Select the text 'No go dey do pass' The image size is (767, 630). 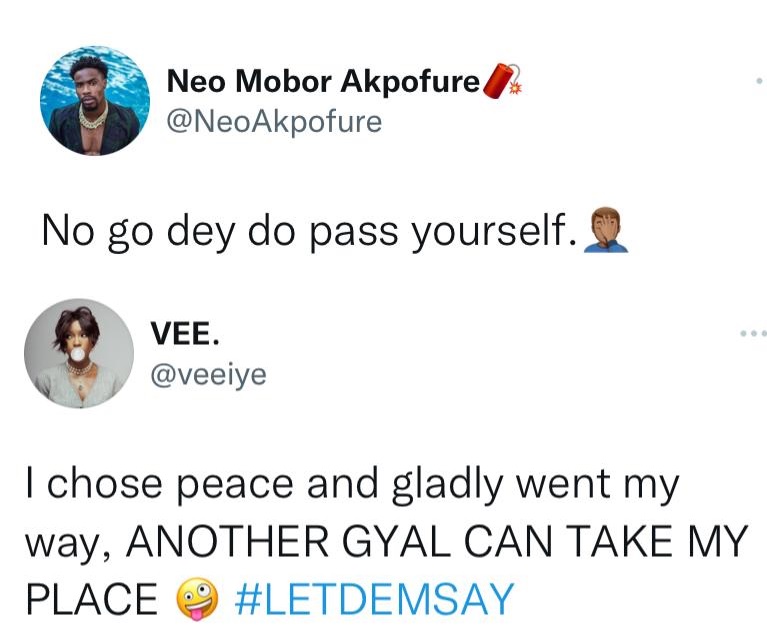pos(220,230)
